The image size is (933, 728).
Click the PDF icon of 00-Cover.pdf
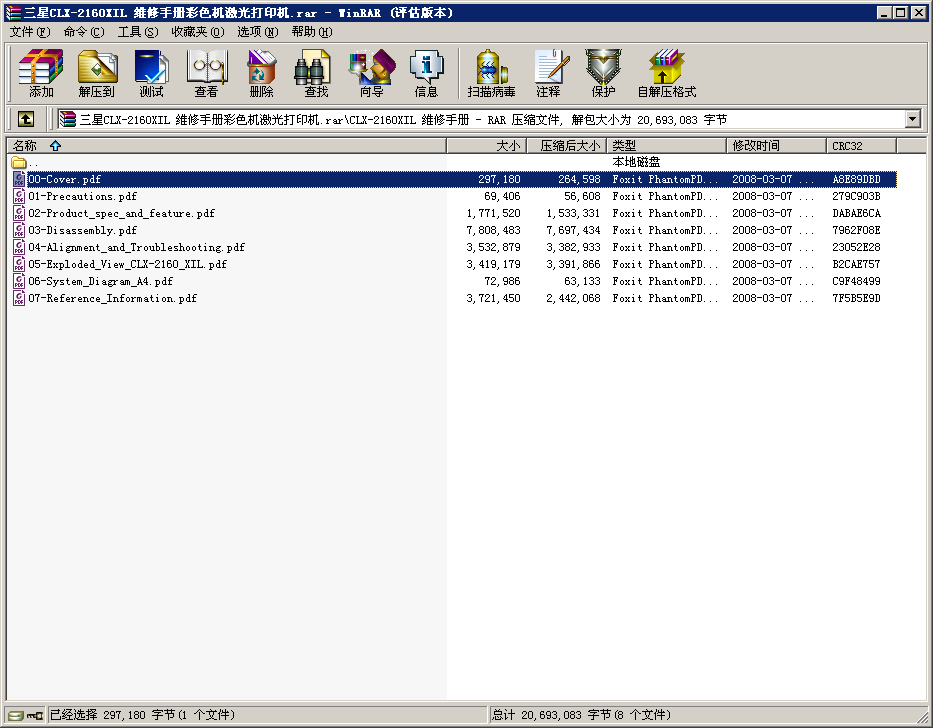(19, 179)
